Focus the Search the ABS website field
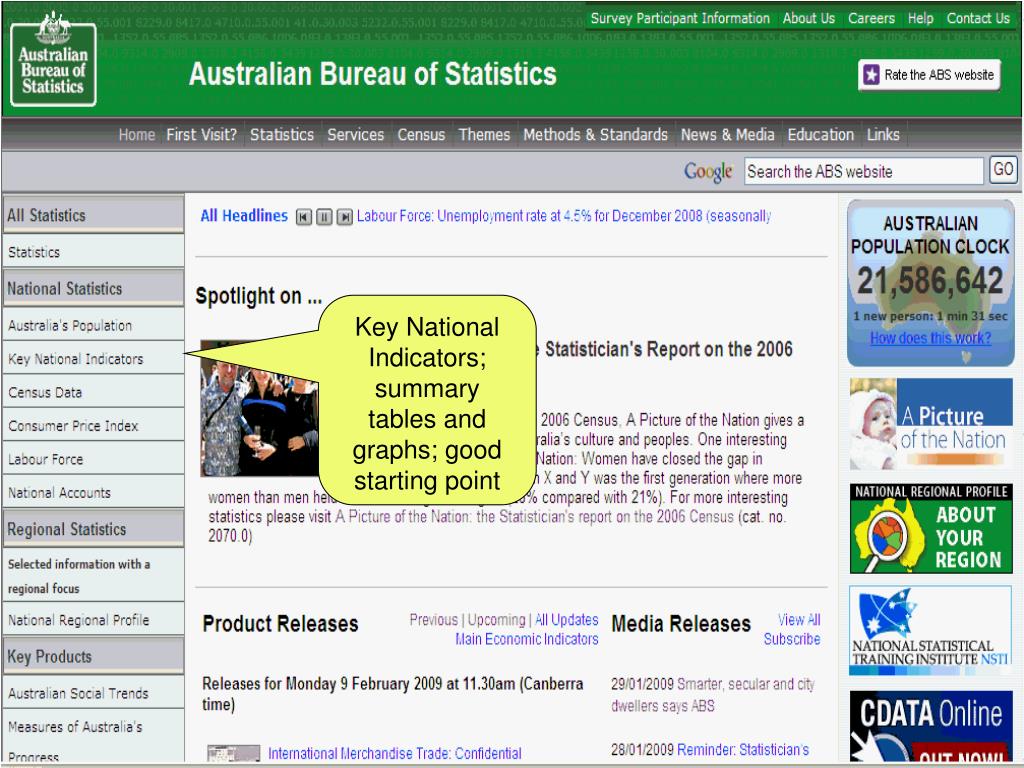Screen dimensions: 1024x768 pyautogui.click(x=863, y=171)
